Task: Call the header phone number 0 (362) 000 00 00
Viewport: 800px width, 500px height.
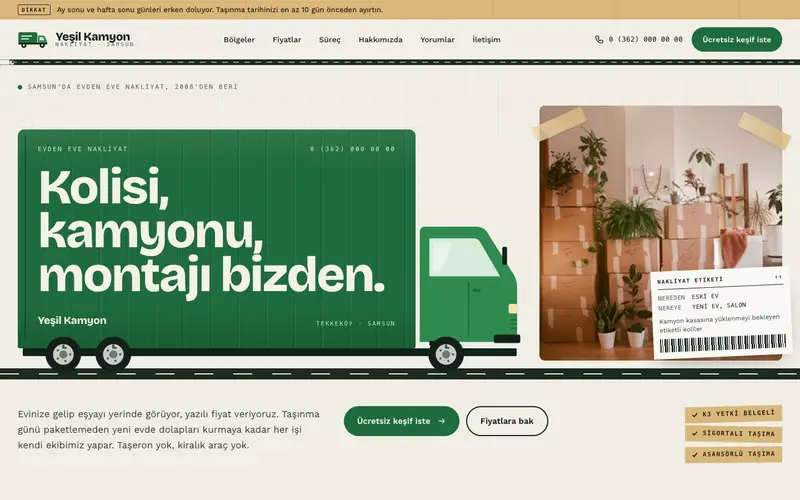Action: tap(645, 39)
